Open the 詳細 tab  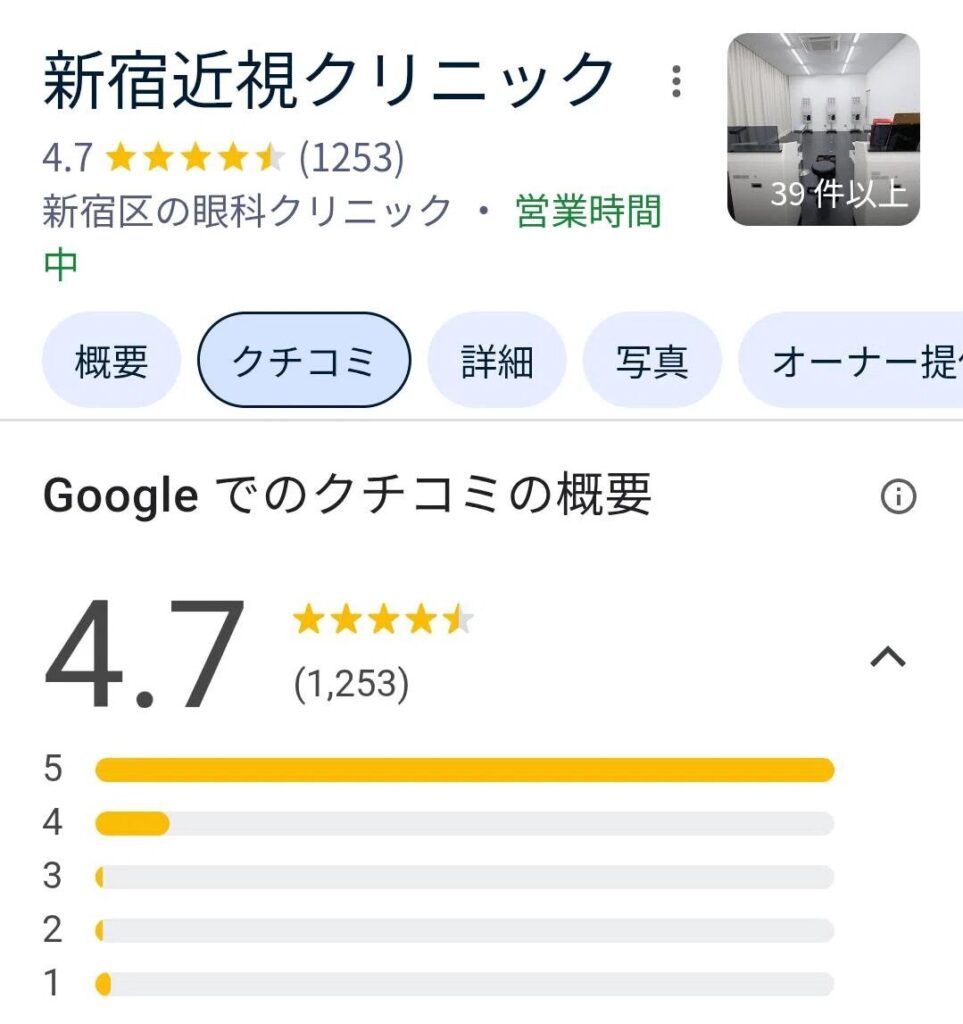pyautogui.click(x=496, y=361)
